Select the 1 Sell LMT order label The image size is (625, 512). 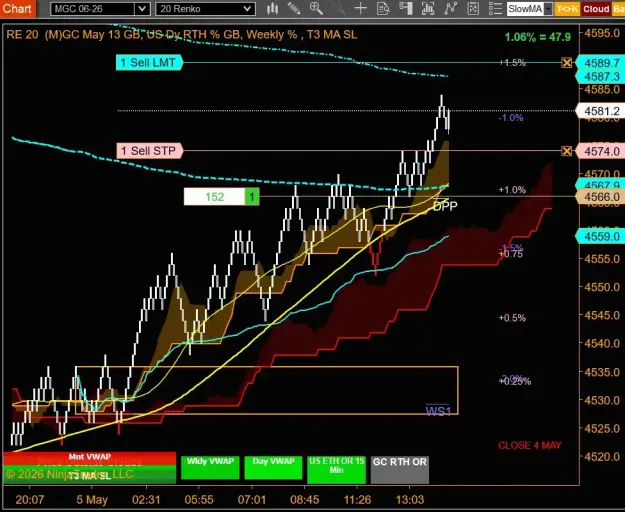(x=149, y=63)
